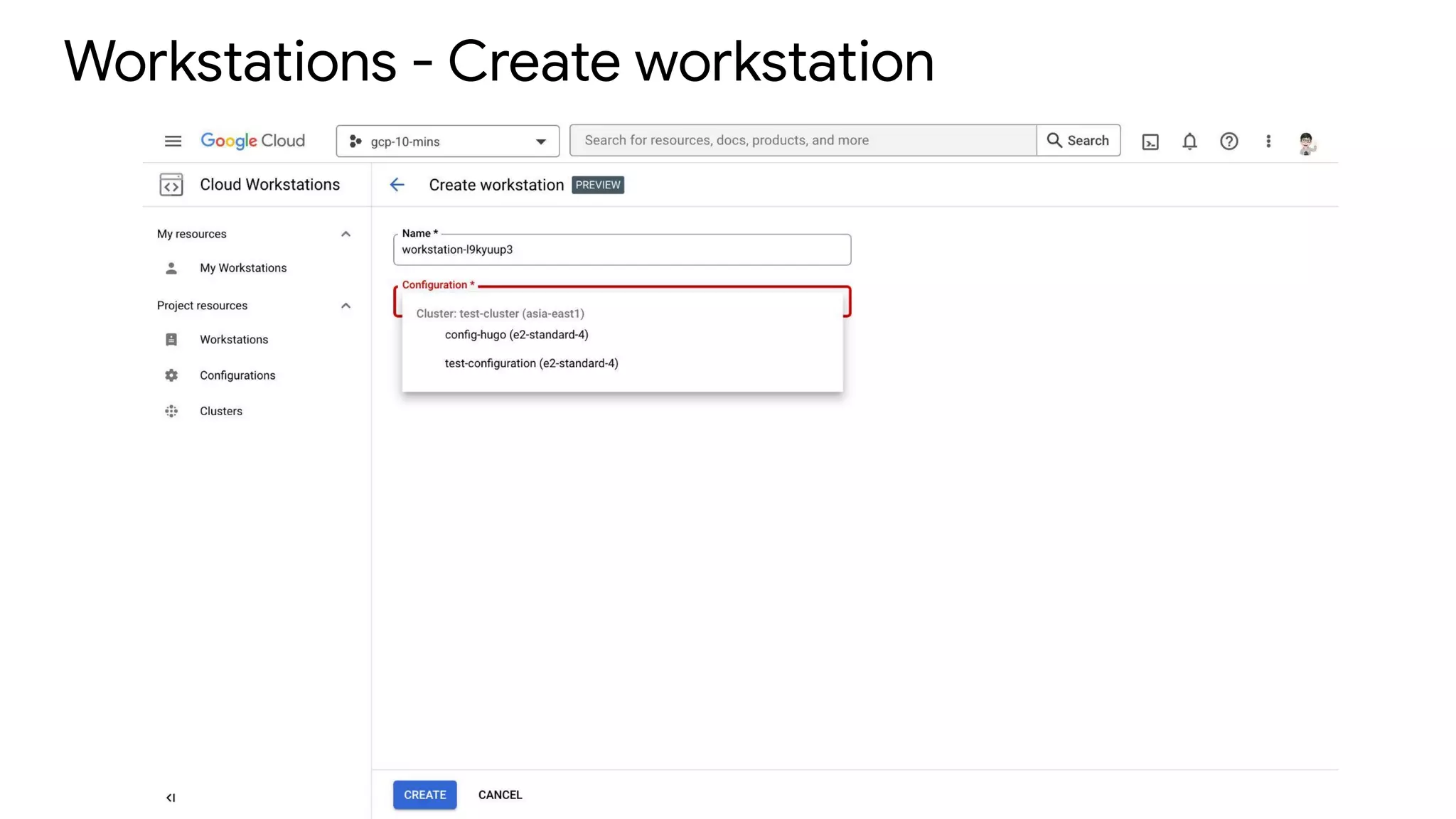Open the hamburger navigation menu
The width and height of the screenshot is (1456, 819).
[x=173, y=141]
